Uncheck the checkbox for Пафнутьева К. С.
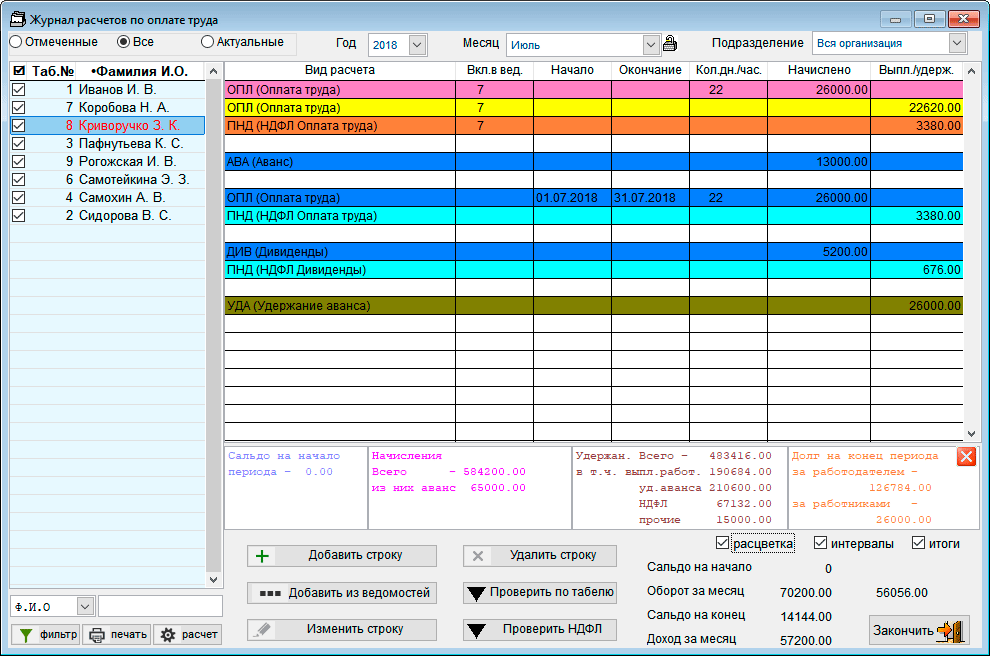Viewport: 990px width, 656px height. [x=19, y=143]
